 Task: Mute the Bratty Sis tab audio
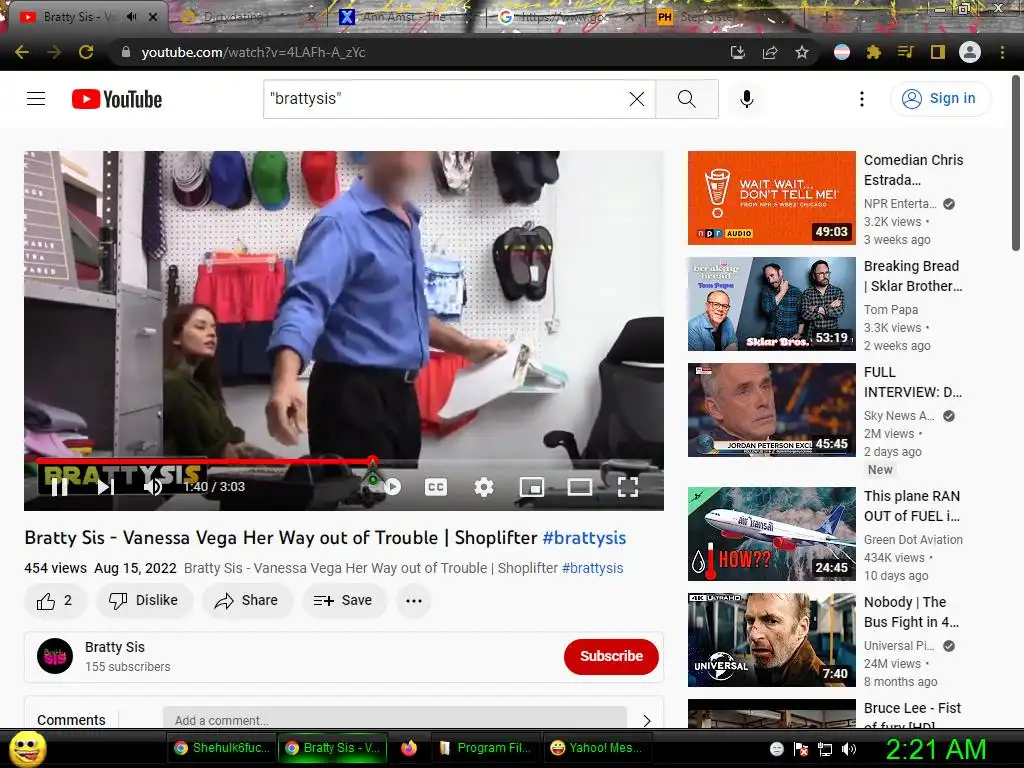tap(131, 17)
